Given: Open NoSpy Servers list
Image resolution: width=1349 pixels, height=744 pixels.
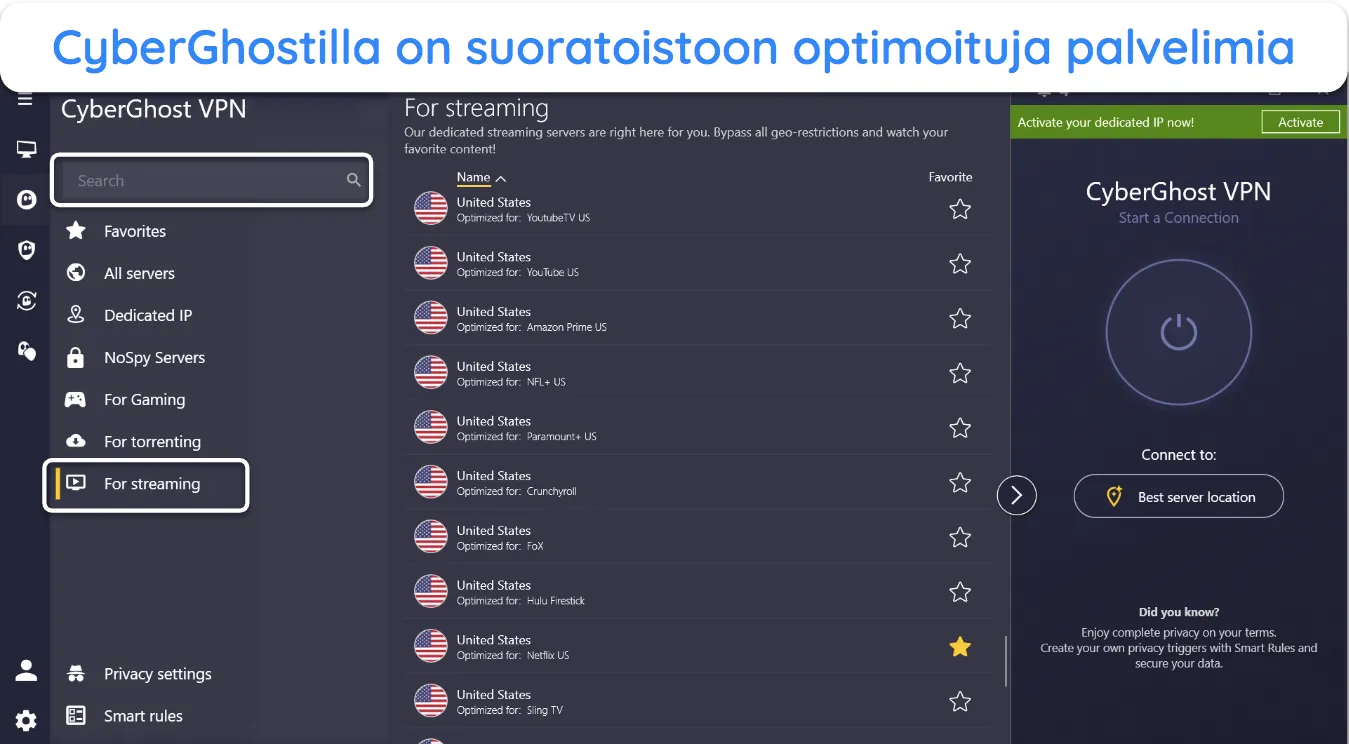Looking at the screenshot, I should [154, 357].
